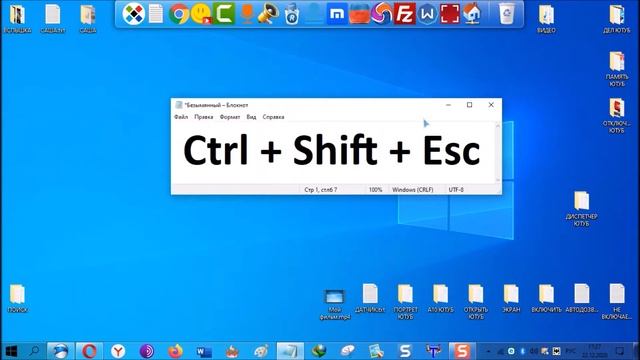
Task: Launch Opera from the taskbar
Action: [89, 351]
